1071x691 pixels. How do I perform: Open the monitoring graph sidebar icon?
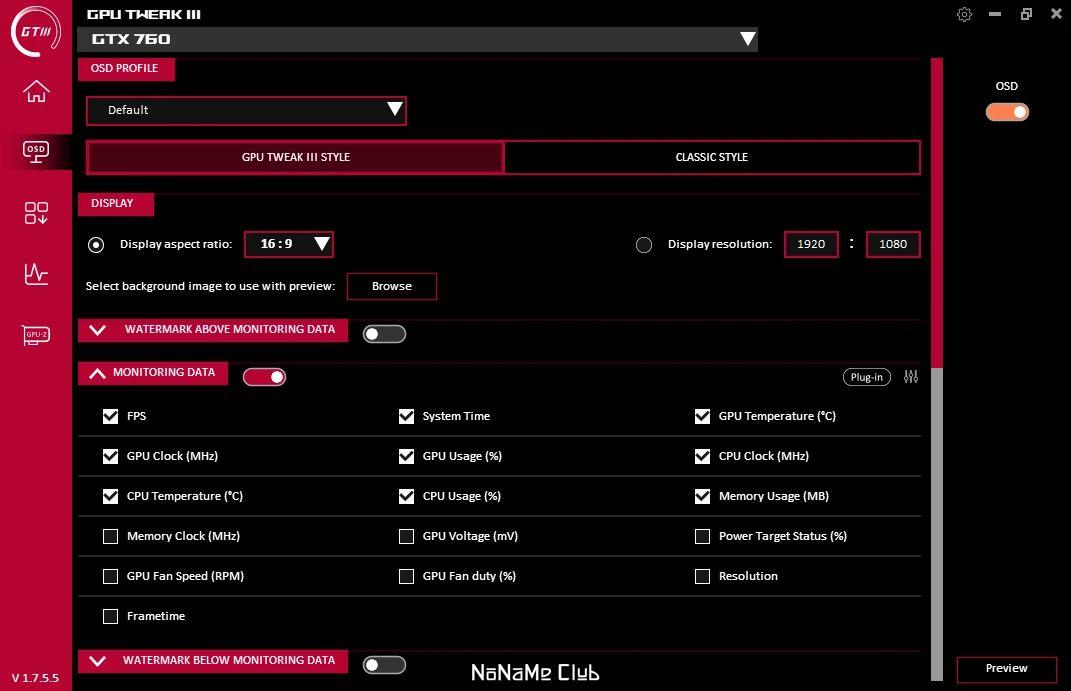pyautogui.click(x=36, y=274)
